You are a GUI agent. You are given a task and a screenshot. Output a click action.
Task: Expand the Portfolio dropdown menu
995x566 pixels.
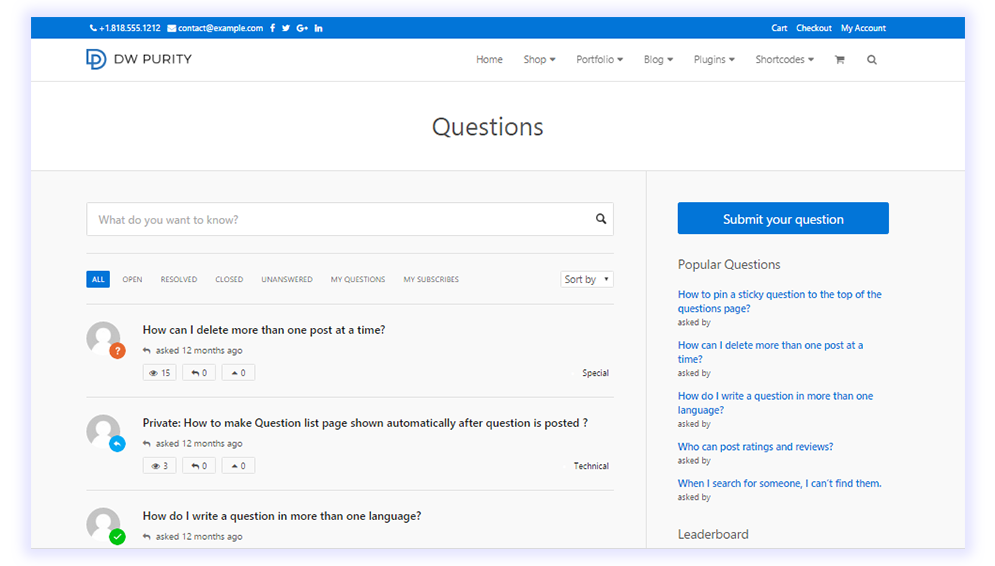pyautogui.click(x=600, y=60)
